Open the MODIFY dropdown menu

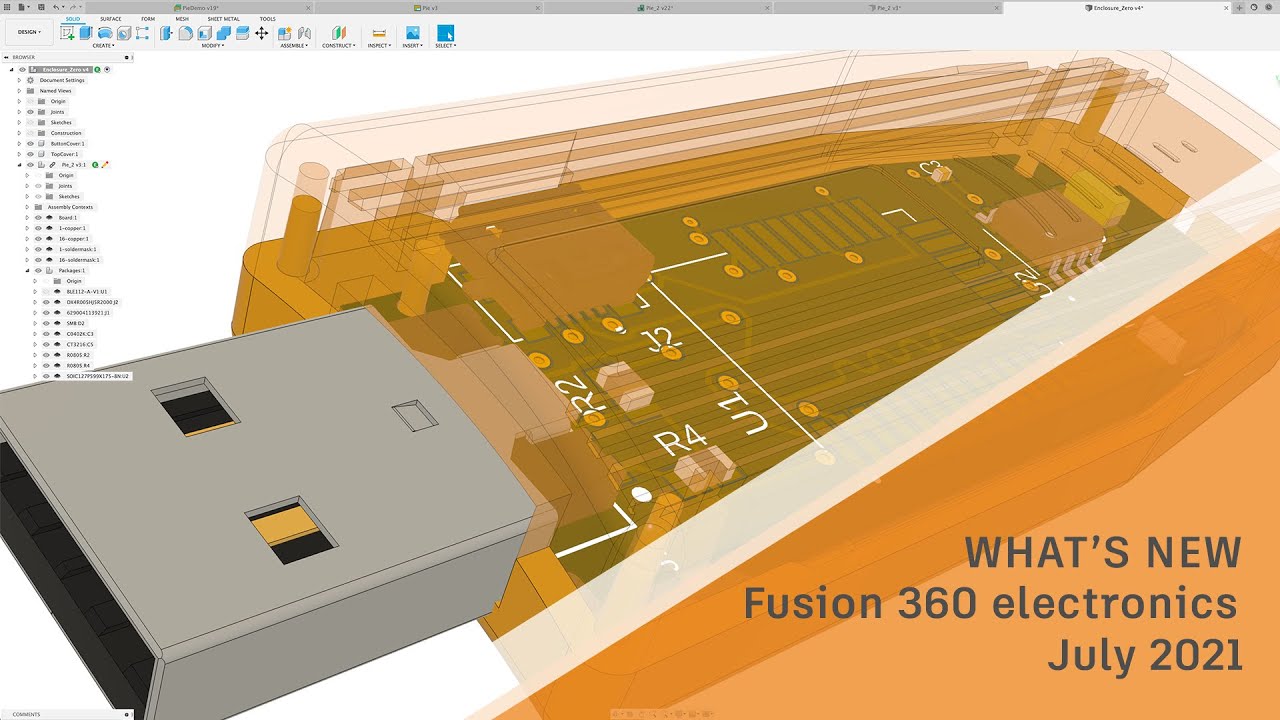[213, 45]
